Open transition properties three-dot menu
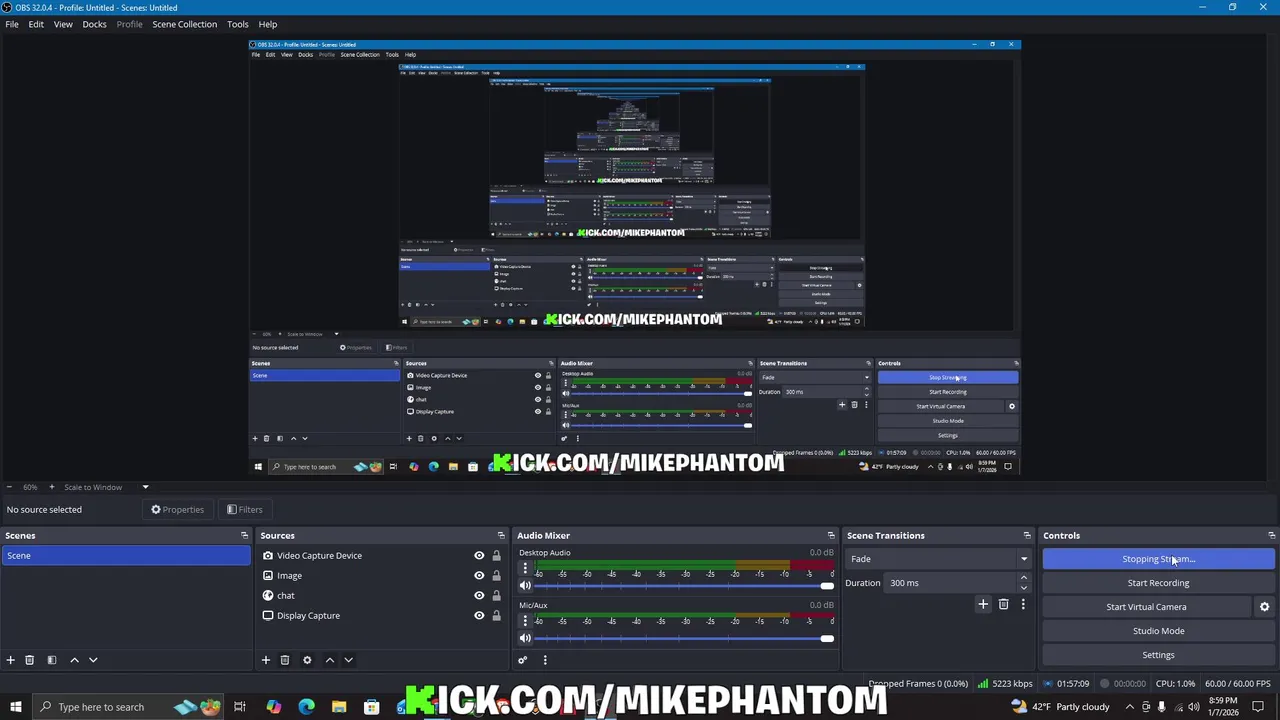Viewport: 1280px width, 720px height. (1023, 604)
